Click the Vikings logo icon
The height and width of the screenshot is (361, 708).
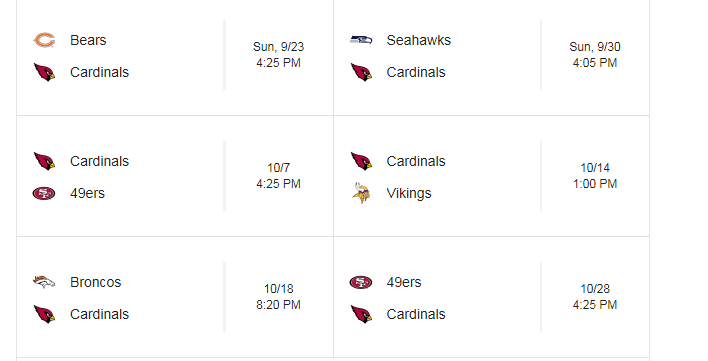(361, 193)
